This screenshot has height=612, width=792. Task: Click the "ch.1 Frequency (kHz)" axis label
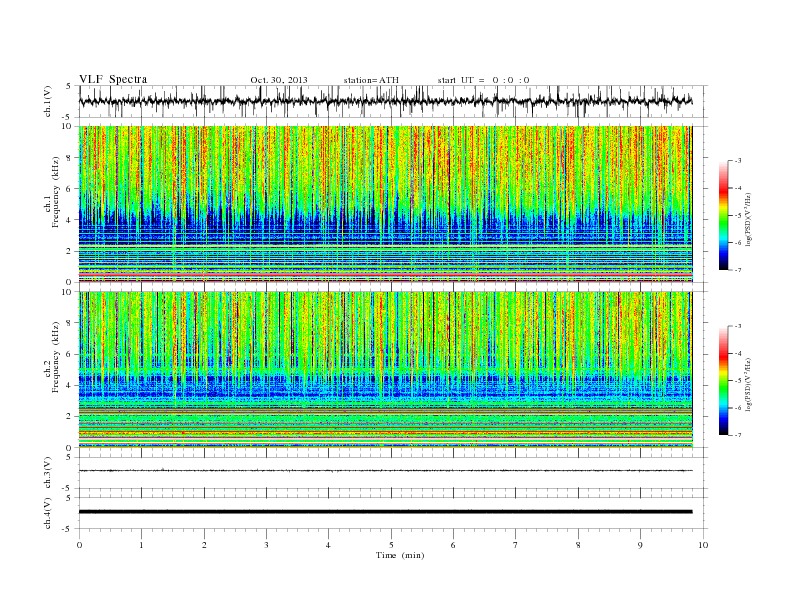tap(52, 192)
